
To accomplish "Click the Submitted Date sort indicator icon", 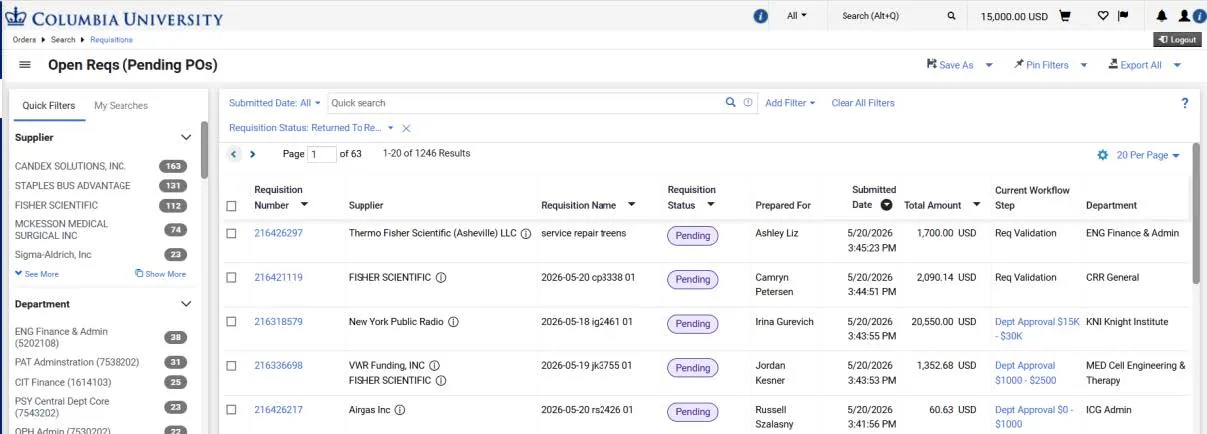I will pyautogui.click(x=886, y=205).
